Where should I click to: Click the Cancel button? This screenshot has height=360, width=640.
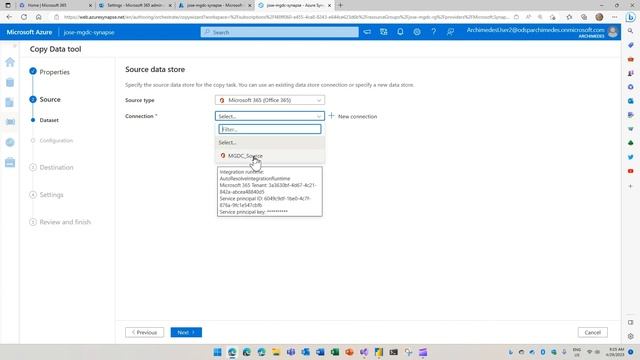(x=592, y=332)
